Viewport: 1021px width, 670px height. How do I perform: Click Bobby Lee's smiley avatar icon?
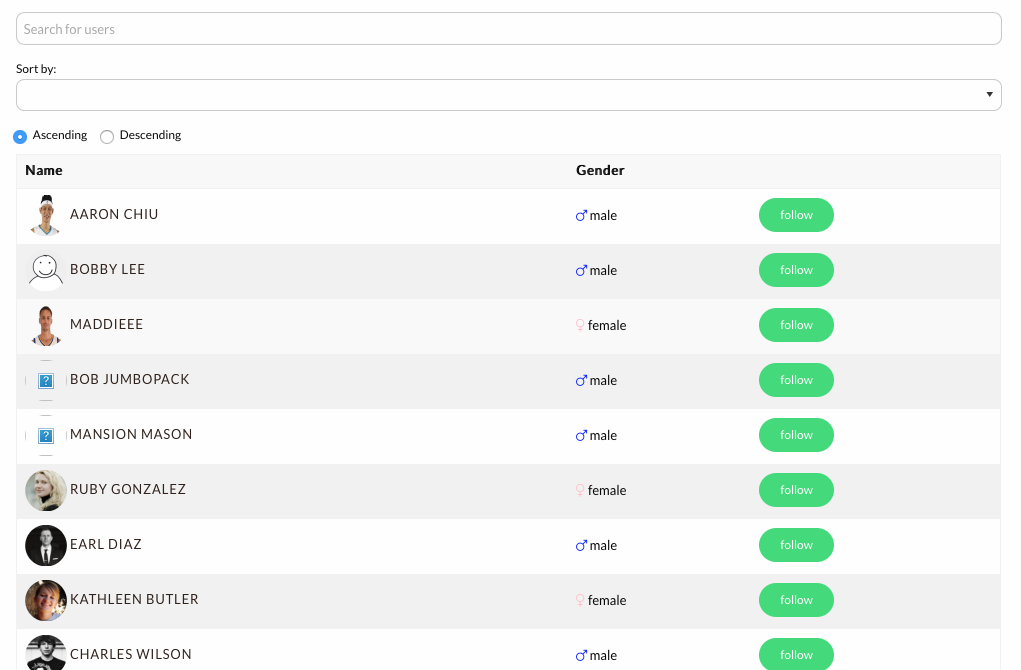46,270
